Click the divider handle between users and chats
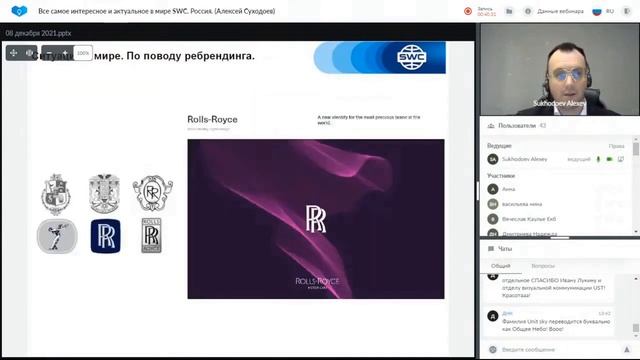Screen dimensions: 640x360 (x=560, y=238)
